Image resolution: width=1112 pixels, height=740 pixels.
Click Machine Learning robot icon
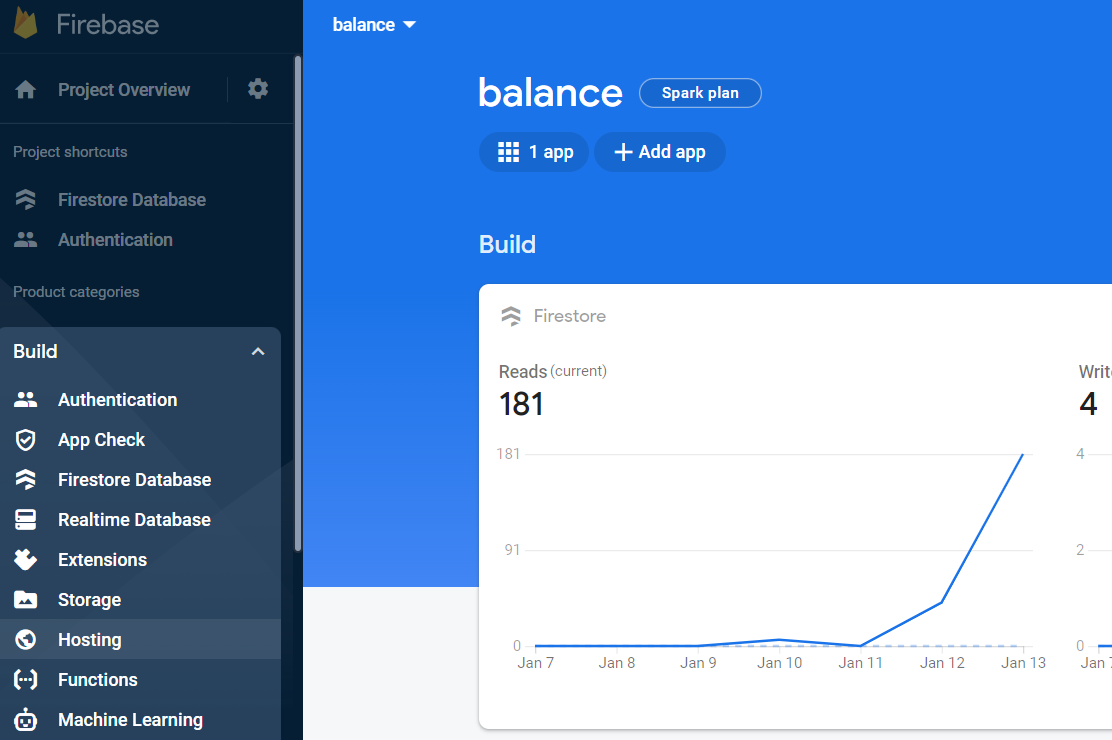point(26,719)
